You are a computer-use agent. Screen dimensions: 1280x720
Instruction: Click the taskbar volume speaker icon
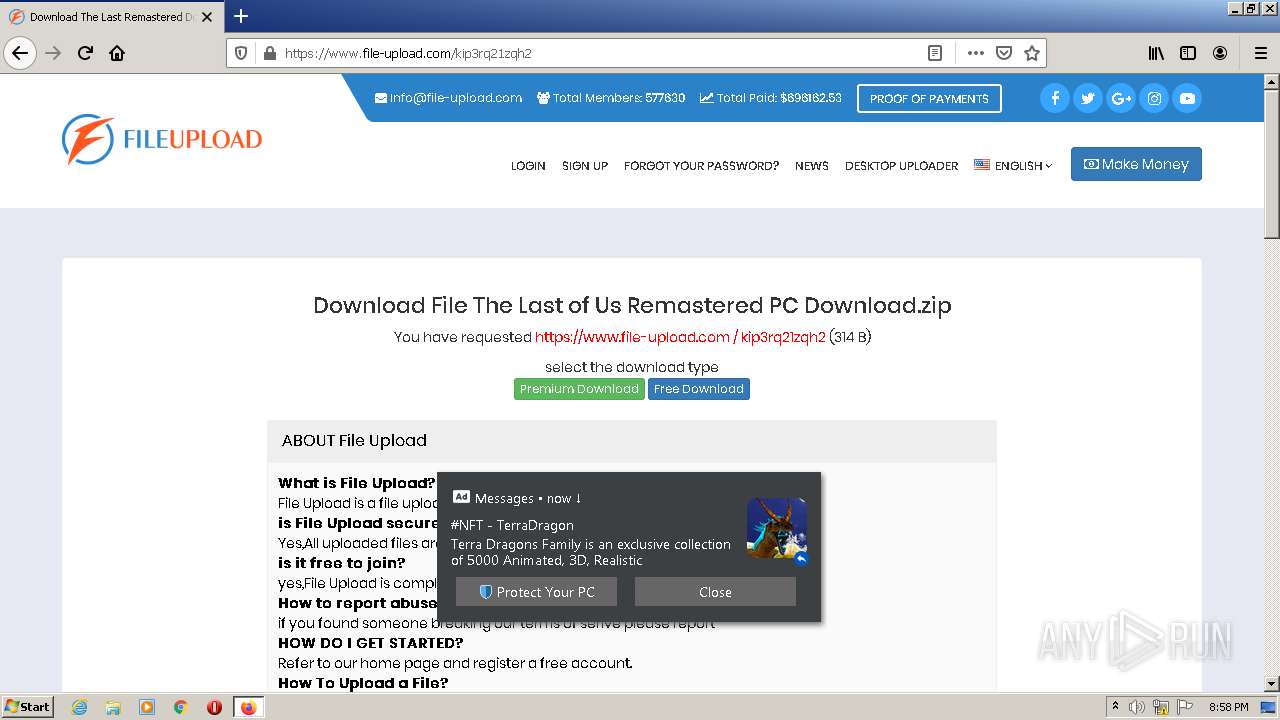[1137, 707]
